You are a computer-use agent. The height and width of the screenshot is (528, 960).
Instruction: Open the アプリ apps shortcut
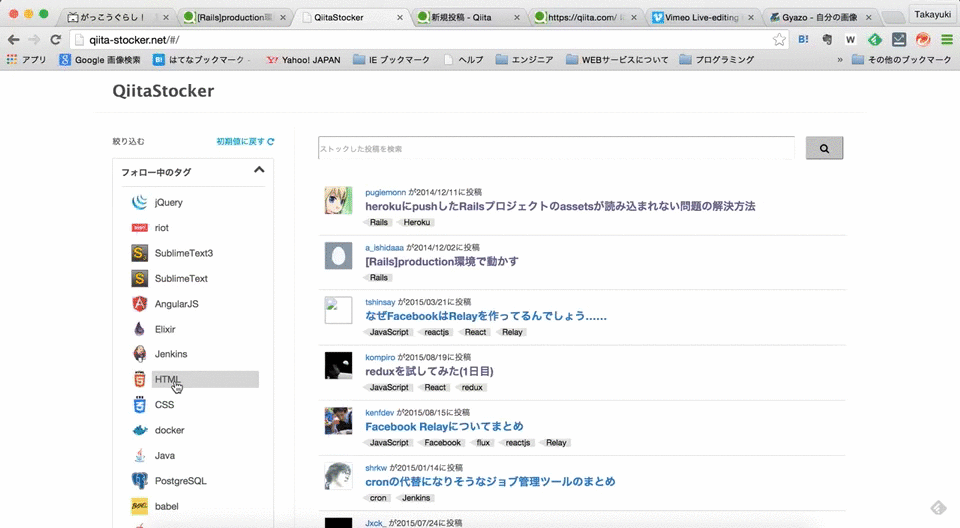click(26, 59)
